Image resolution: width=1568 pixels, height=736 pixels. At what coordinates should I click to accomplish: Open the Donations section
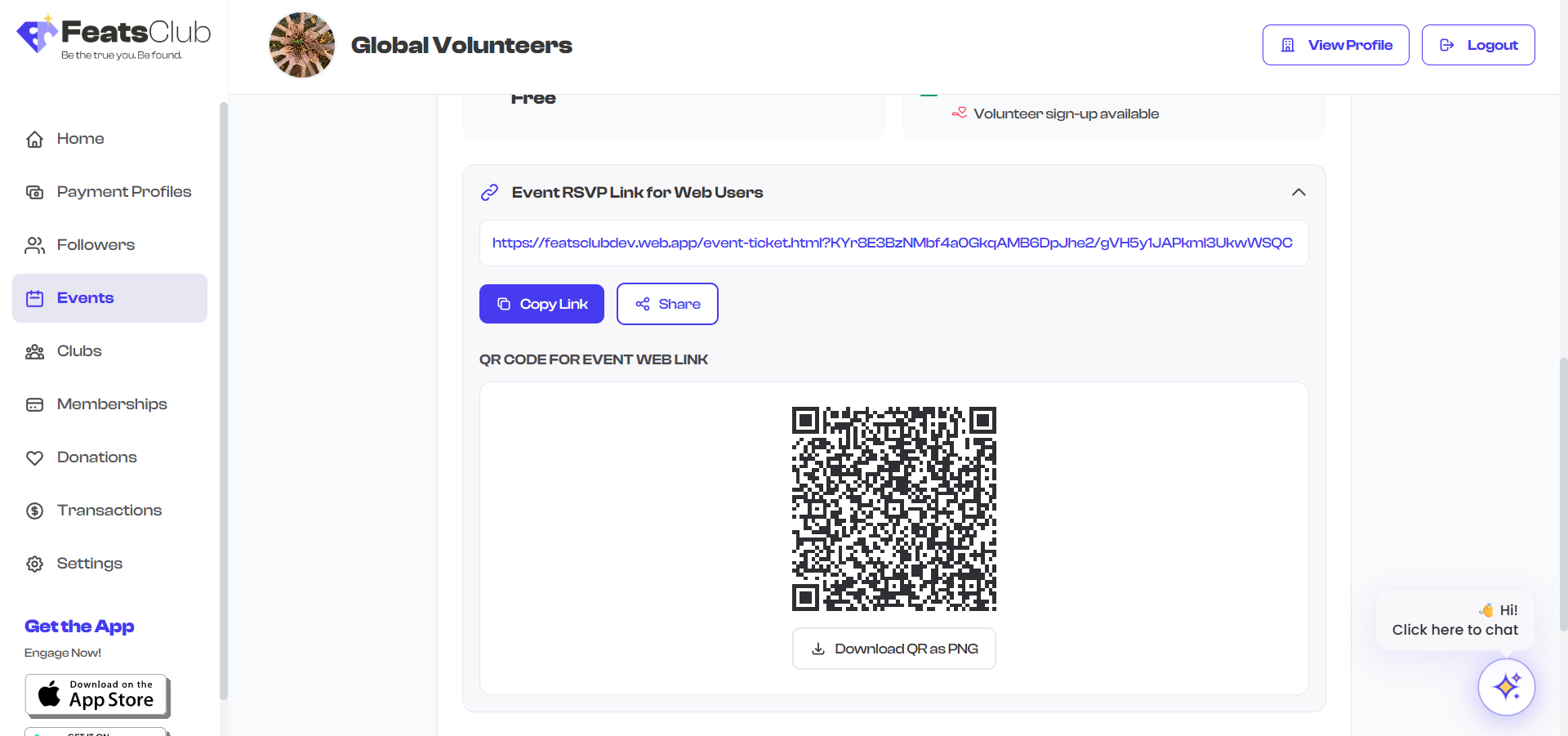point(109,457)
